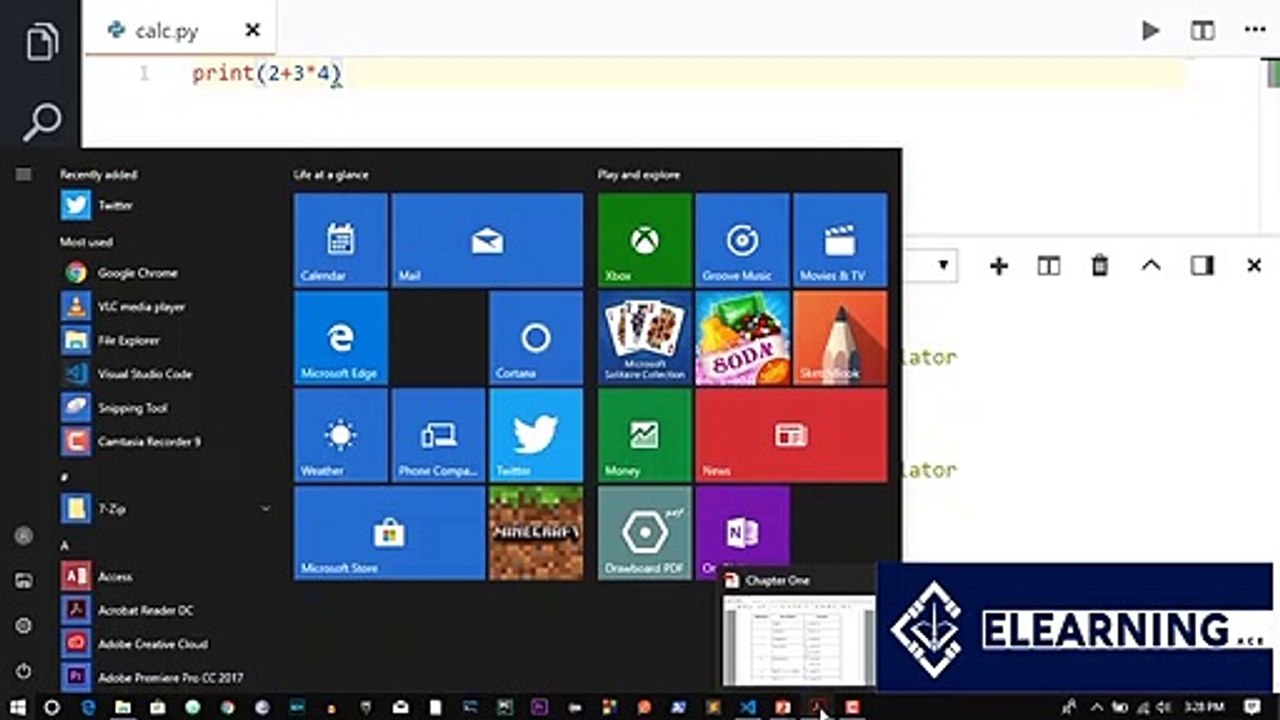1280x720 pixels.
Task: Open the Groove Music tile
Action: click(742, 240)
